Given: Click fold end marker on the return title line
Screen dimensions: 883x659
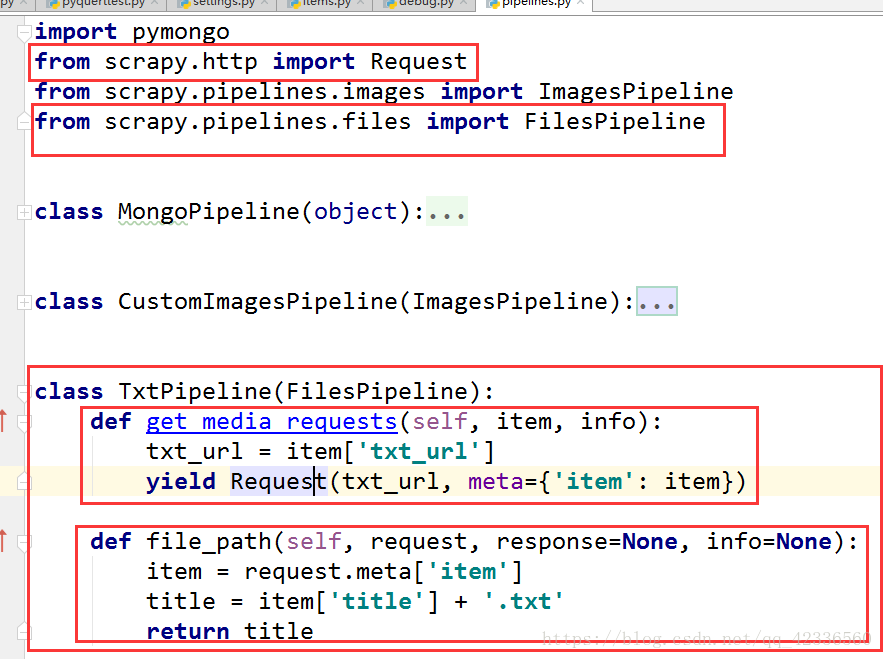Looking at the screenshot, I should (24, 631).
